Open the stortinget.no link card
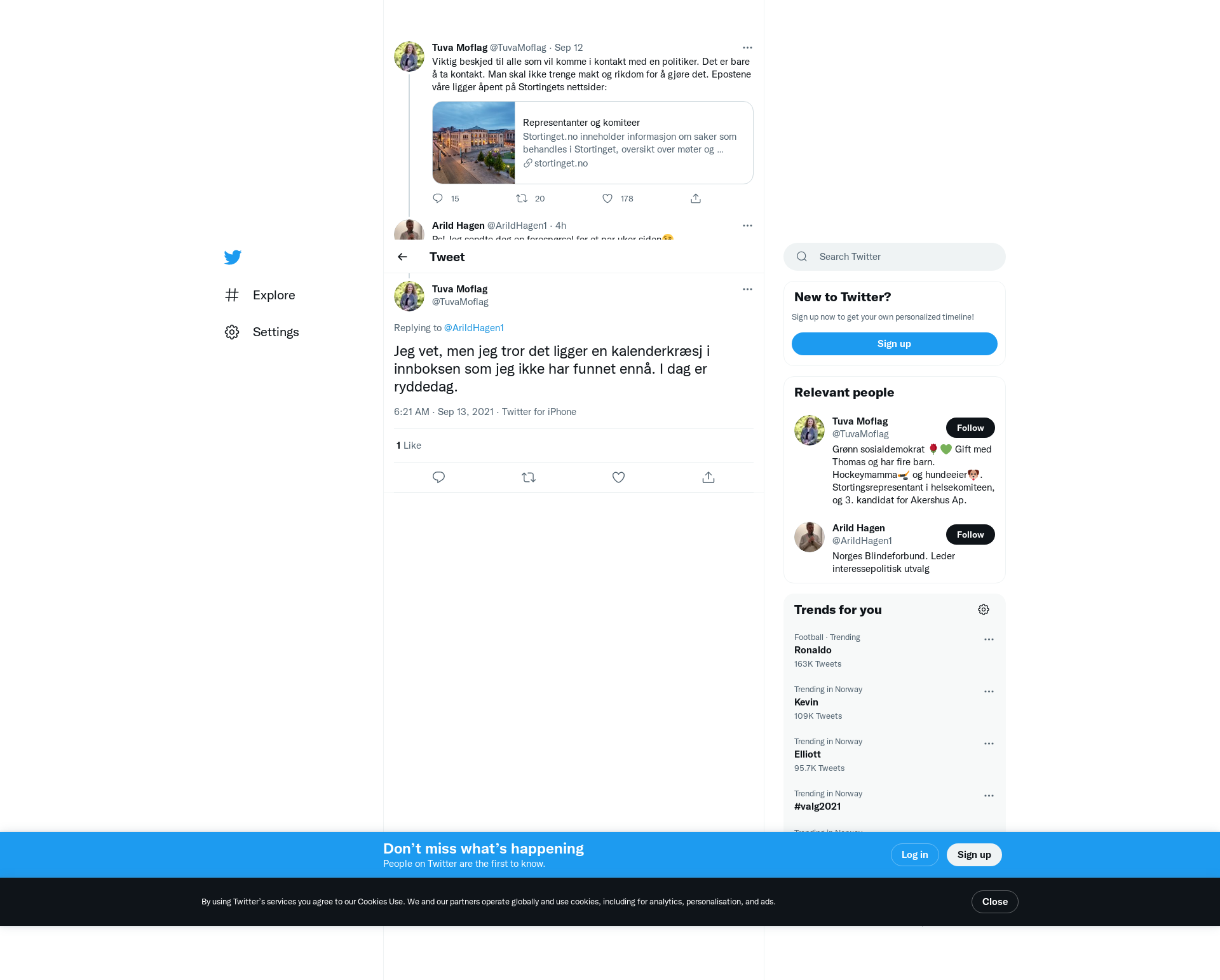Image resolution: width=1220 pixels, height=980 pixels. (593, 143)
